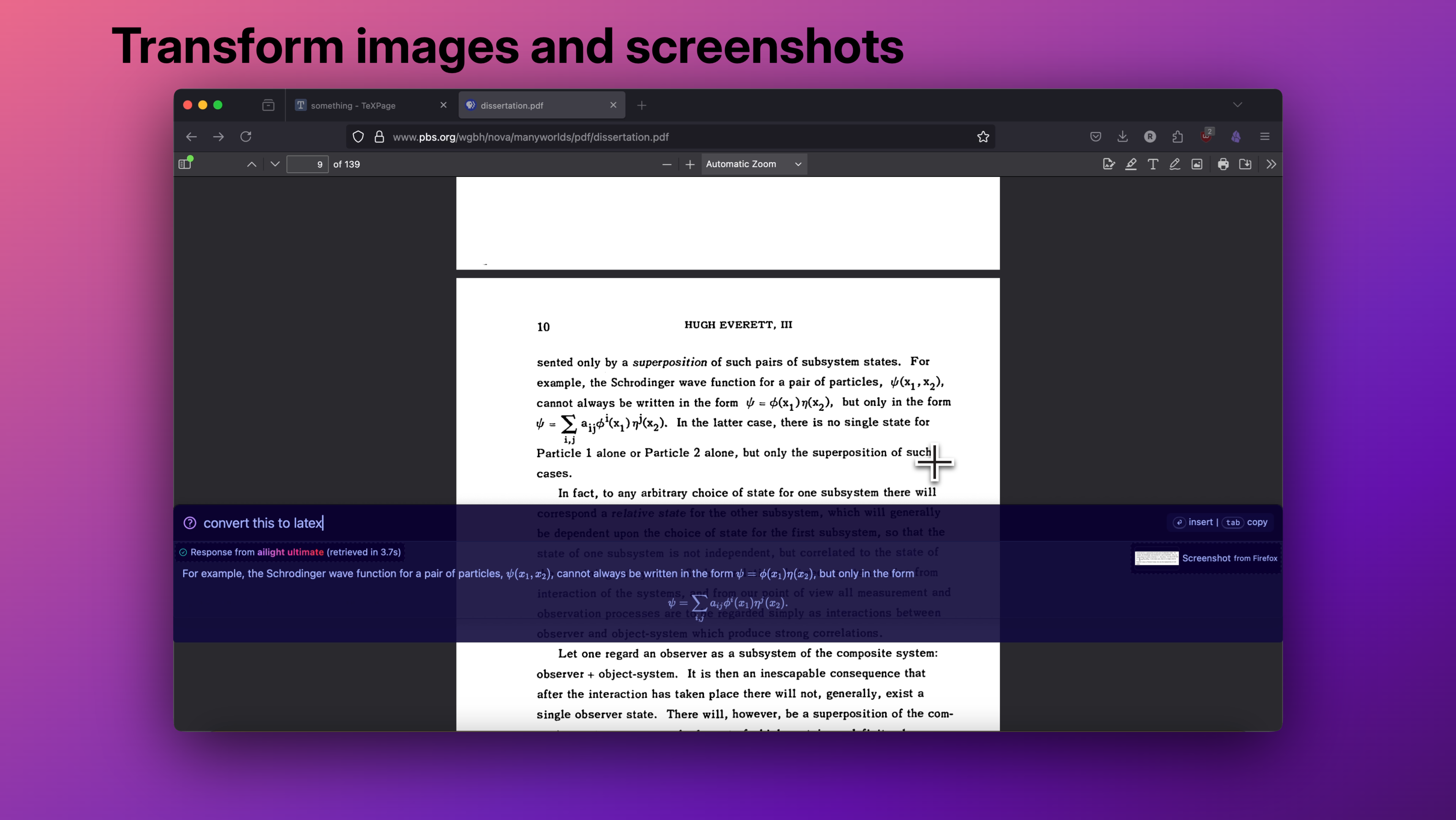
Task: Bookmark this page with star
Action: click(x=983, y=137)
